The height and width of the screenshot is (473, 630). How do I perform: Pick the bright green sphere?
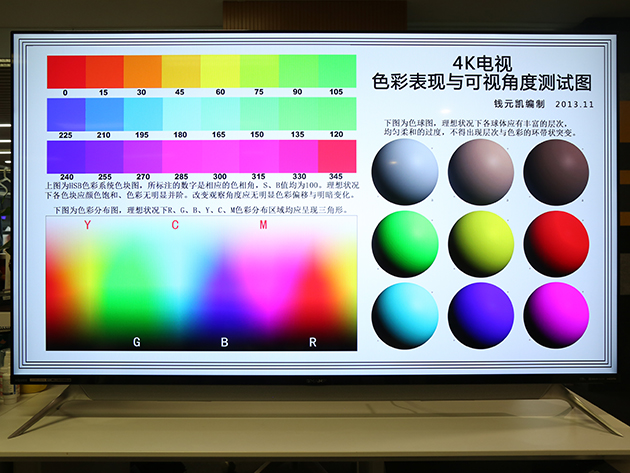(405, 244)
